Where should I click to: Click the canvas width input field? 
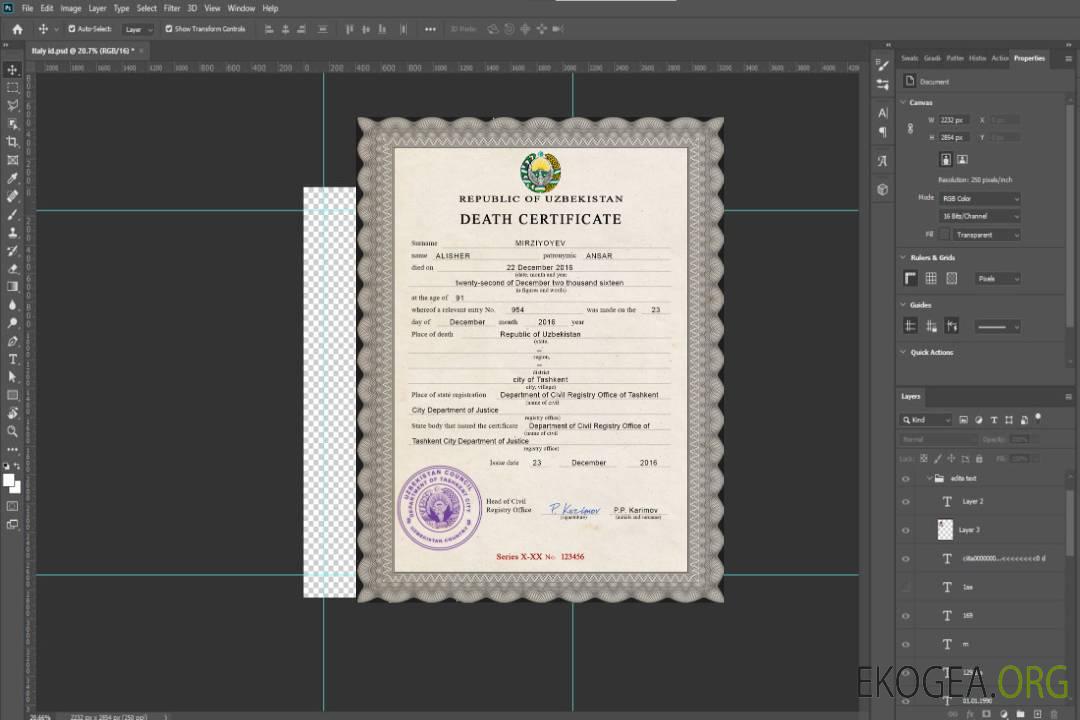tap(953, 120)
